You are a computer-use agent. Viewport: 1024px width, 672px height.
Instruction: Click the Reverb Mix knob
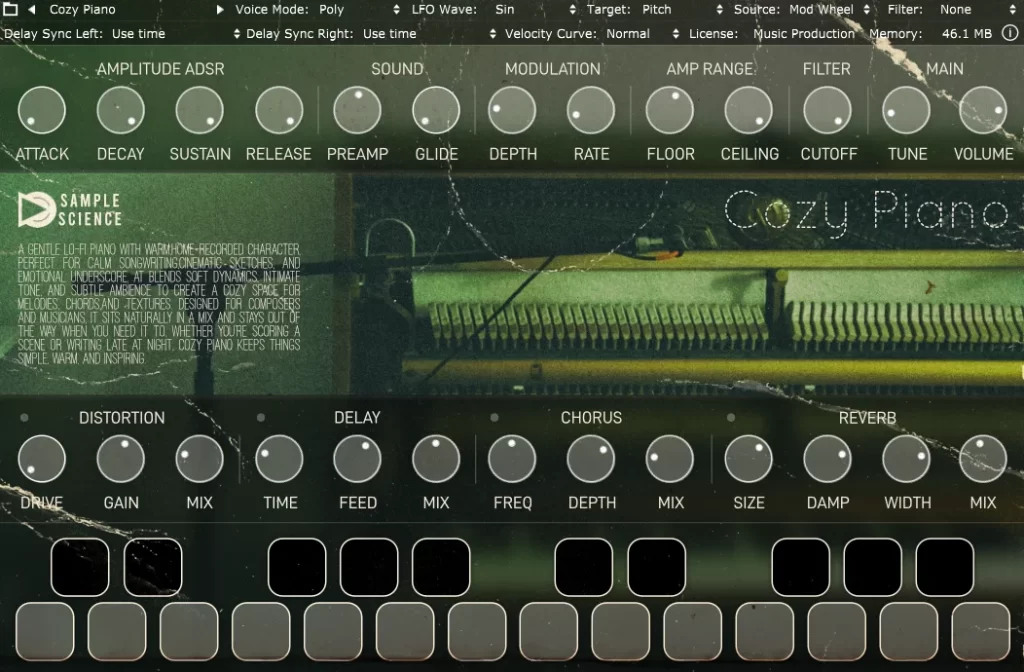[983, 459]
